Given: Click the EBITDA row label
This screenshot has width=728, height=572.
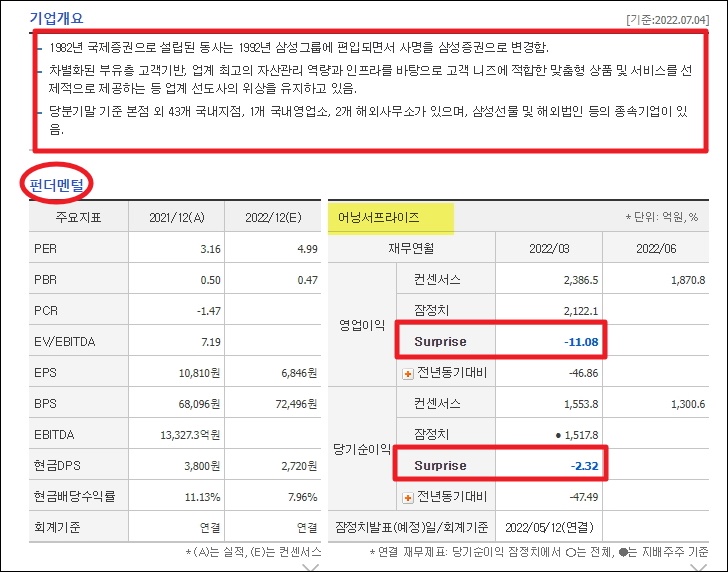Looking at the screenshot, I should pos(54,435).
